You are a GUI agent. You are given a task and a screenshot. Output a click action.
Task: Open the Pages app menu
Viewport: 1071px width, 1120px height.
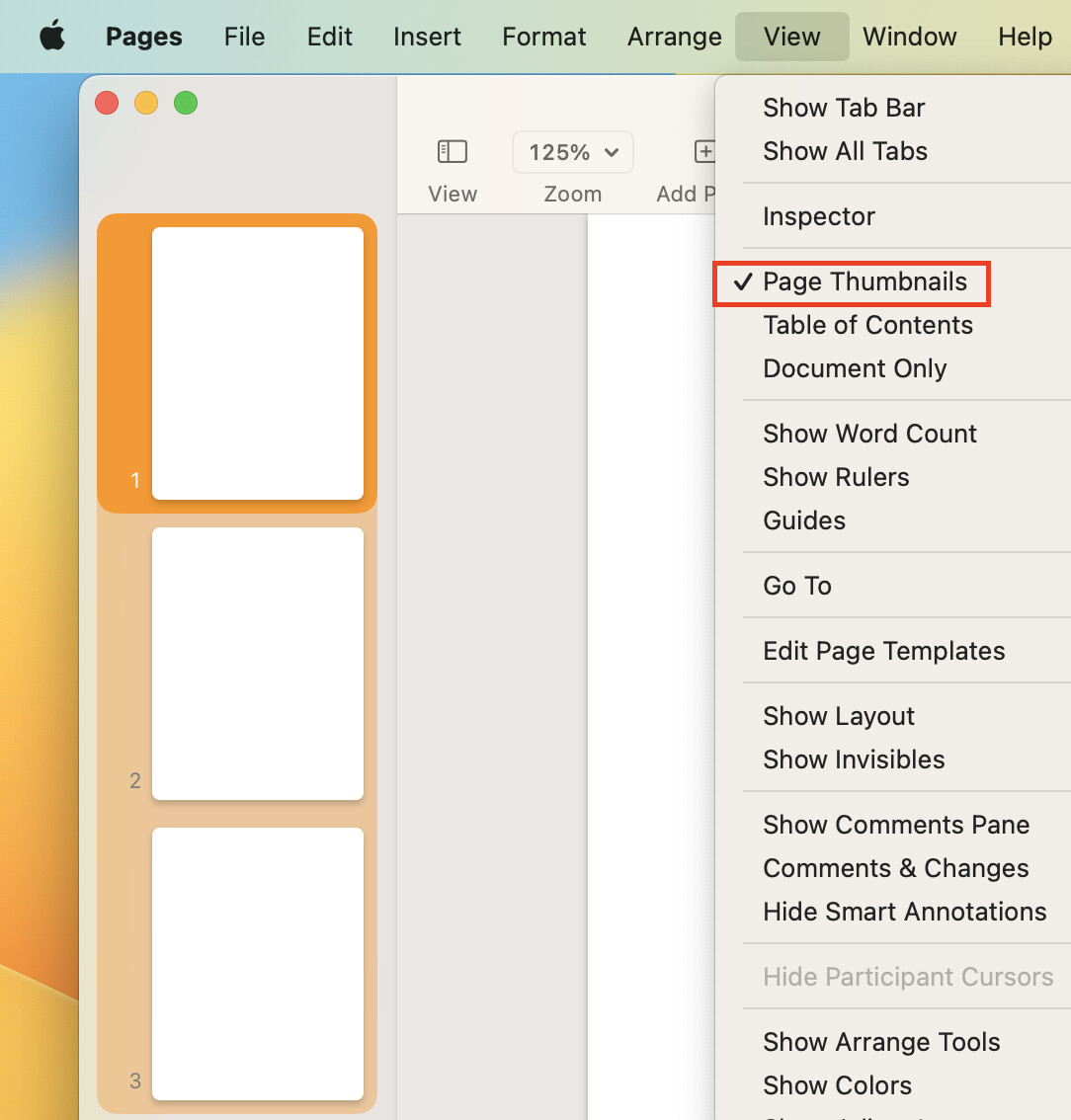click(x=143, y=37)
